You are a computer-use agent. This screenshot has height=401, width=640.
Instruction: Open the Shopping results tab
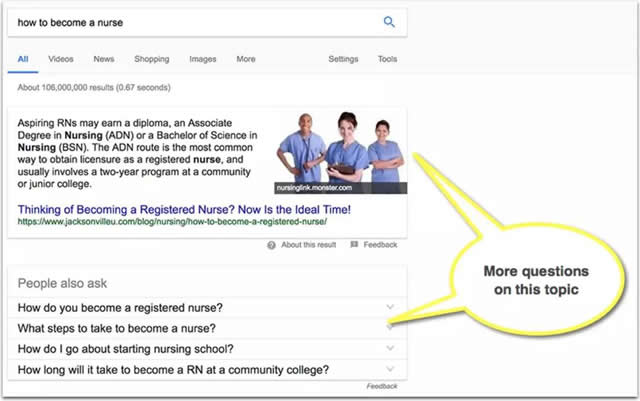tap(152, 59)
